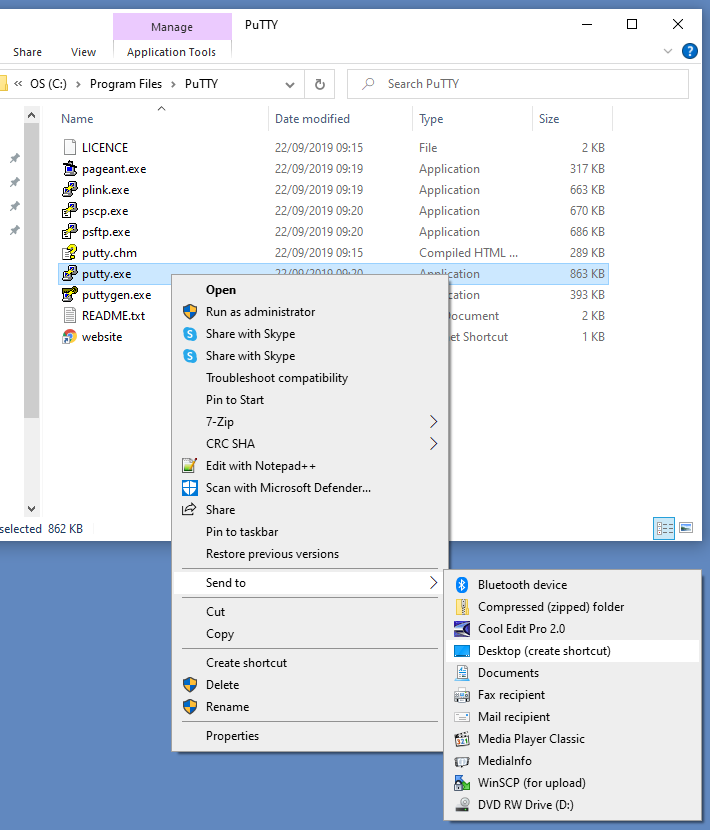Click the Notepad++ icon in context menu

[190, 466]
